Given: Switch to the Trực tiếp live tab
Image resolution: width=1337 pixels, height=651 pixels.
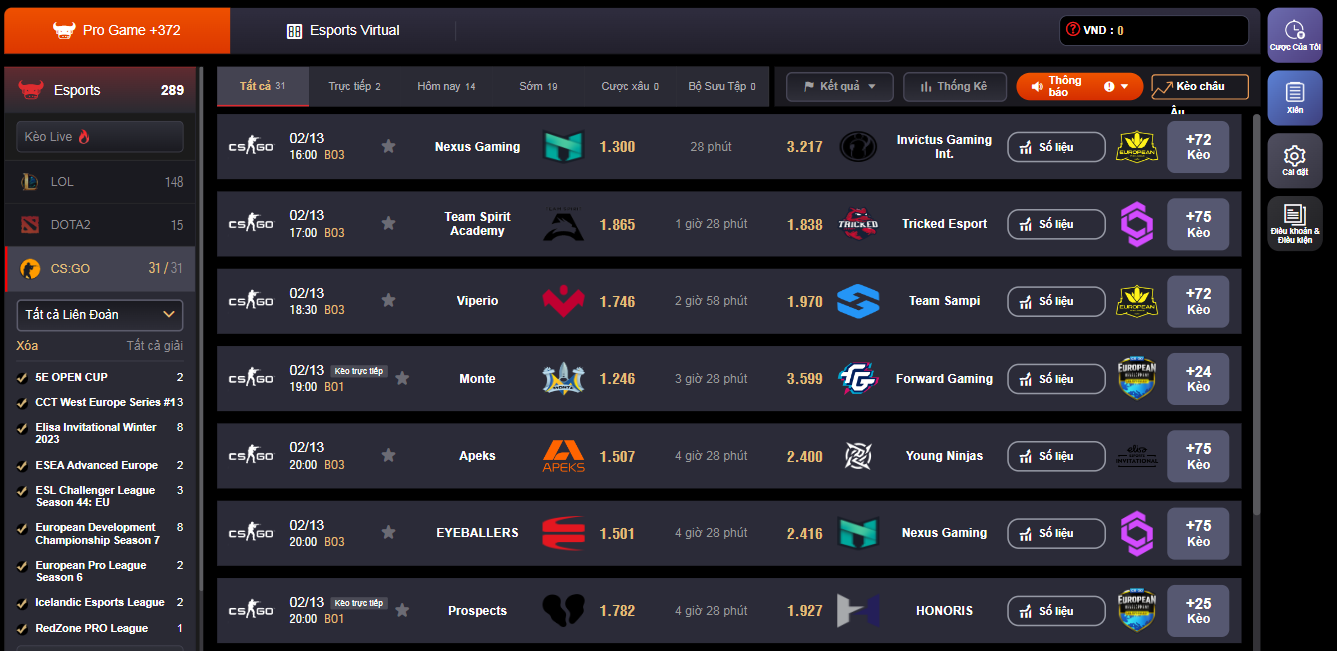Looking at the screenshot, I should tap(354, 87).
